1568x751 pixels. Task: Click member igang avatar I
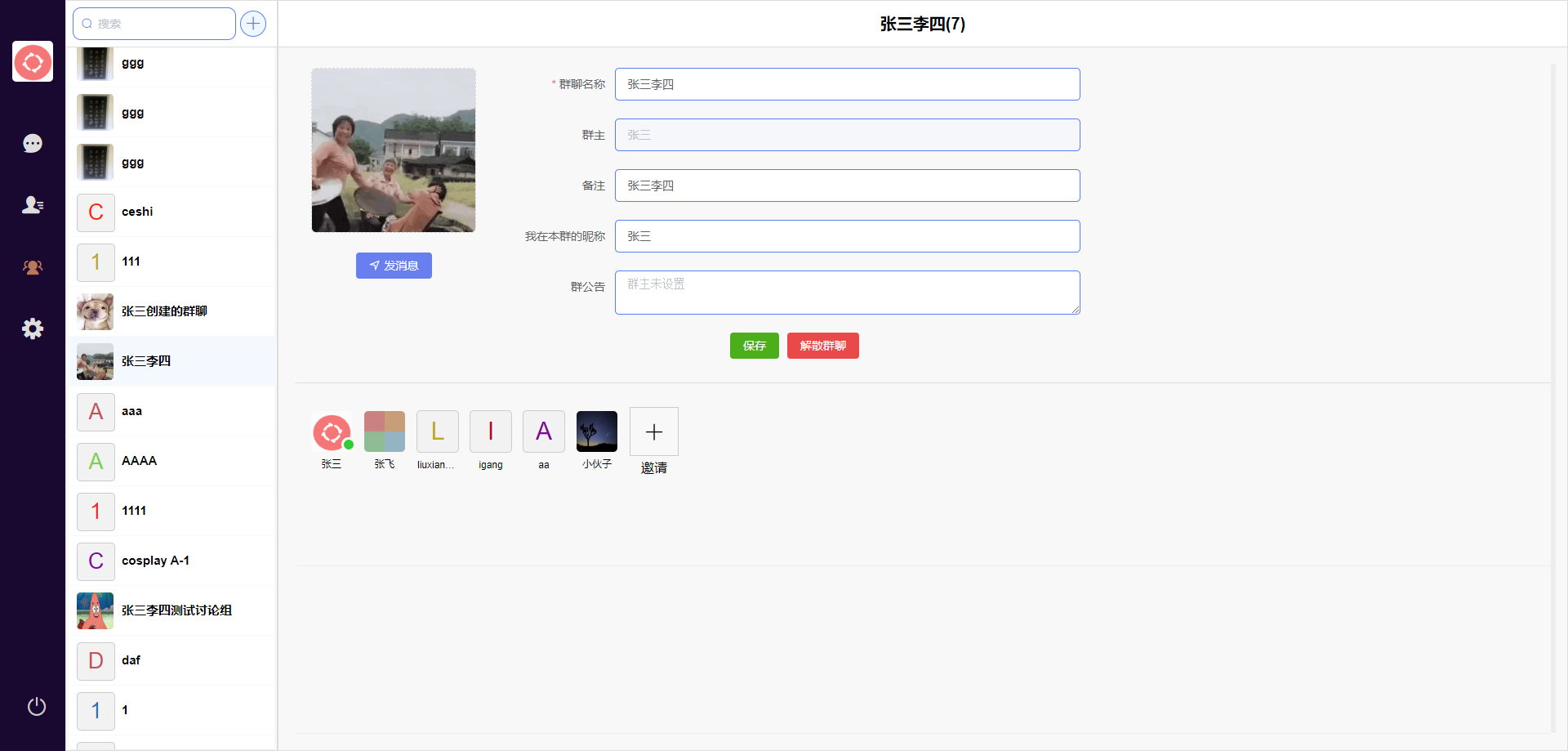tap(491, 431)
